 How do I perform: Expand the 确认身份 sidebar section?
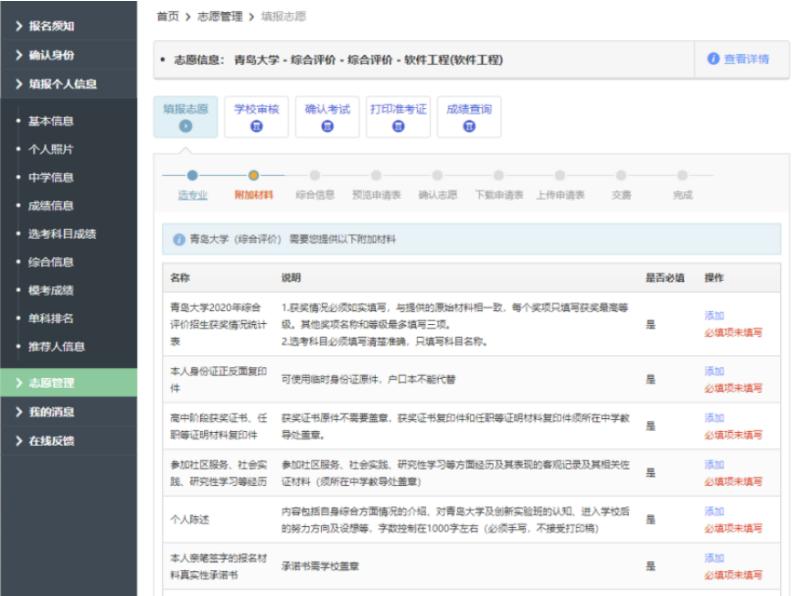[68, 55]
